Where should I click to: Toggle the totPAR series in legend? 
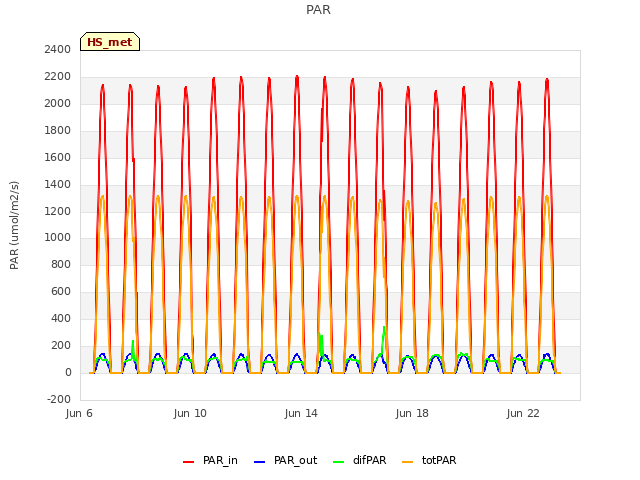click(429, 460)
